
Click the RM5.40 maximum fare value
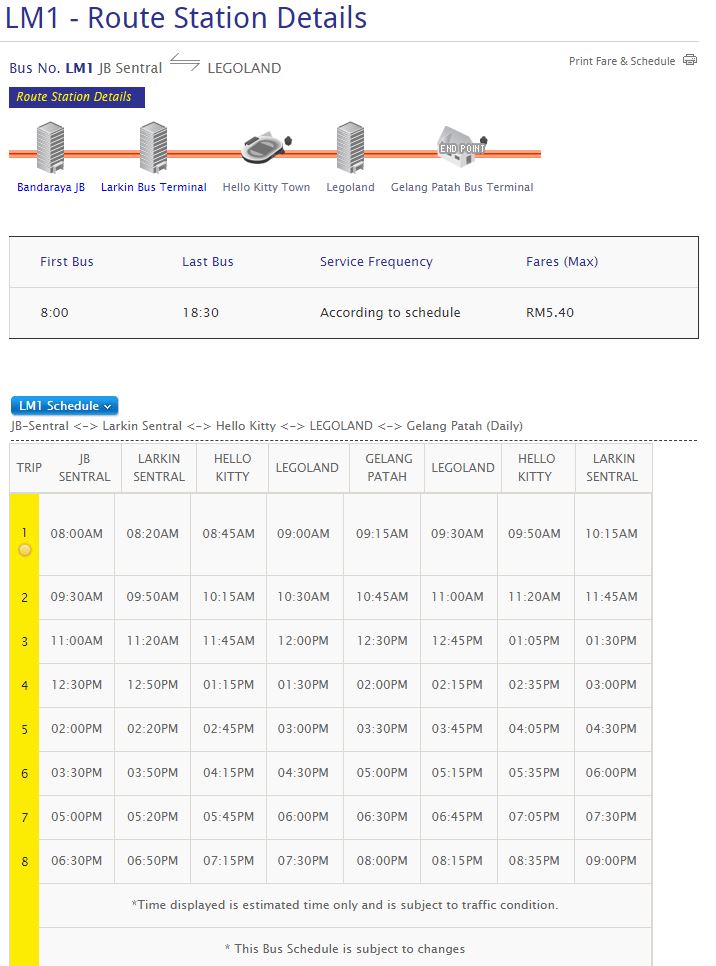pos(550,313)
